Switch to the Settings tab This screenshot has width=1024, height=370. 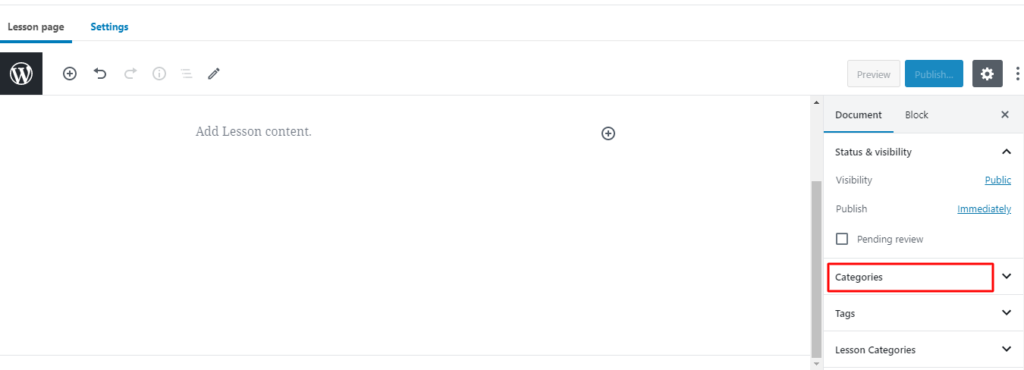click(x=109, y=27)
